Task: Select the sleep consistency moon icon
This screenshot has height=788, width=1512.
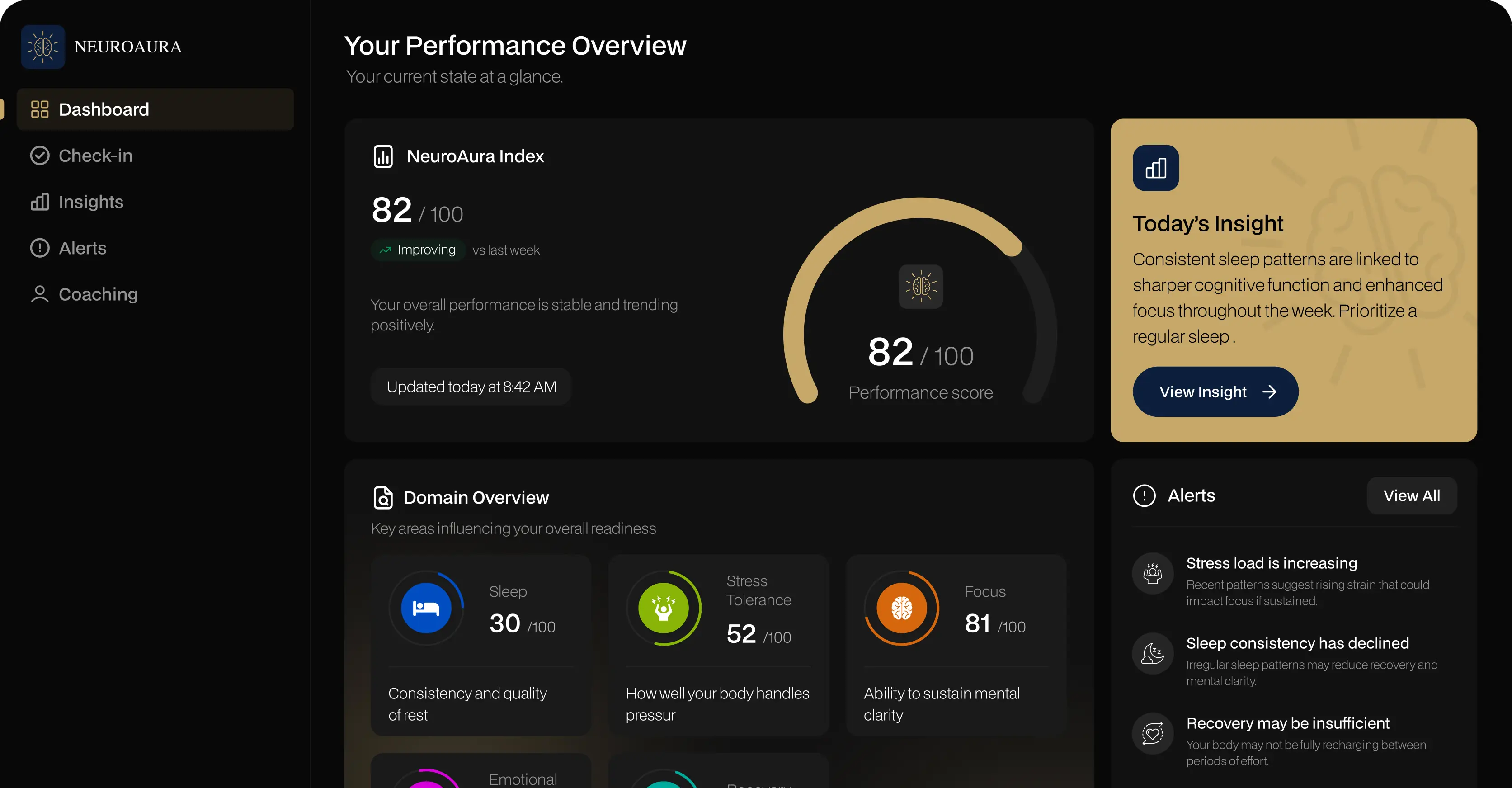Action: pyautogui.click(x=1152, y=654)
